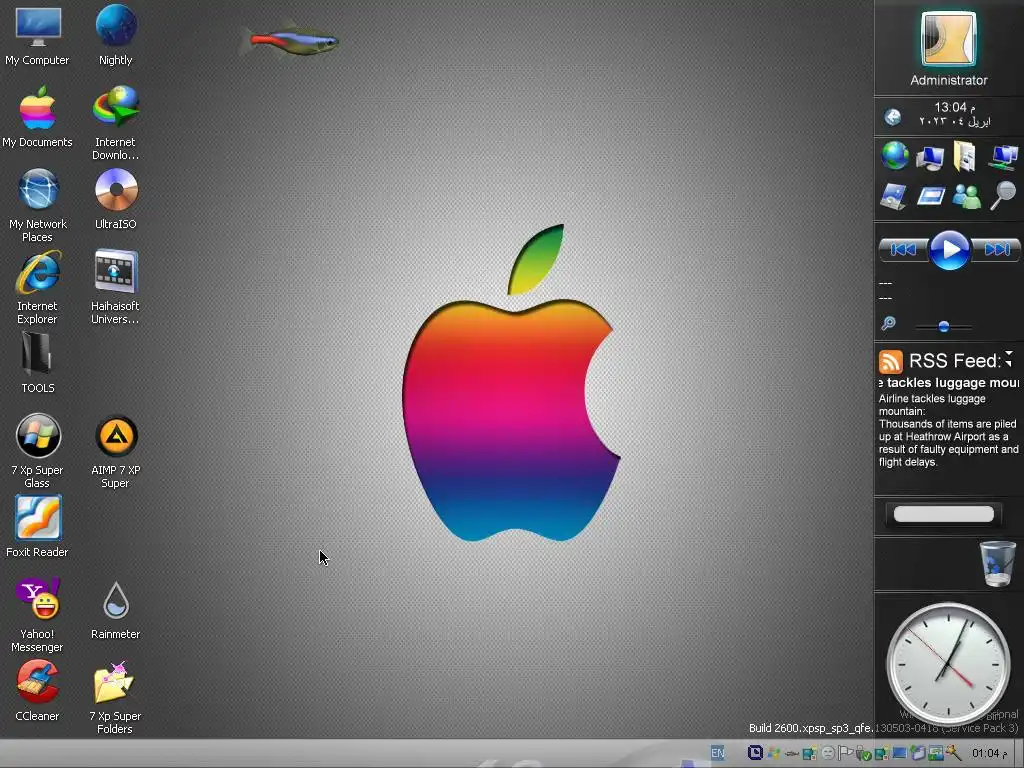Open the globe shortcut in the sidebar launcher

[895, 156]
